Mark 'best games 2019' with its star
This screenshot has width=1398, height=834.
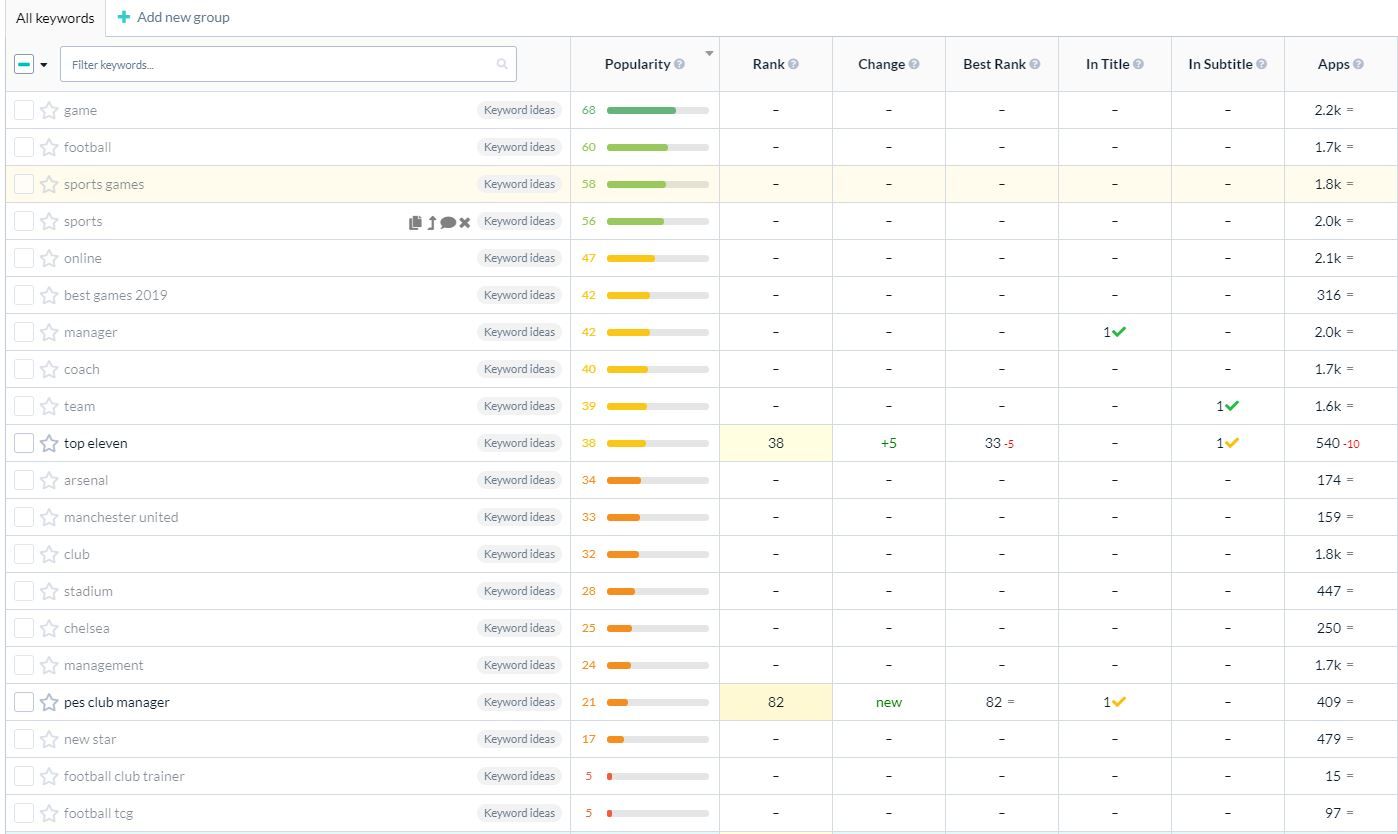tap(49, 295)
